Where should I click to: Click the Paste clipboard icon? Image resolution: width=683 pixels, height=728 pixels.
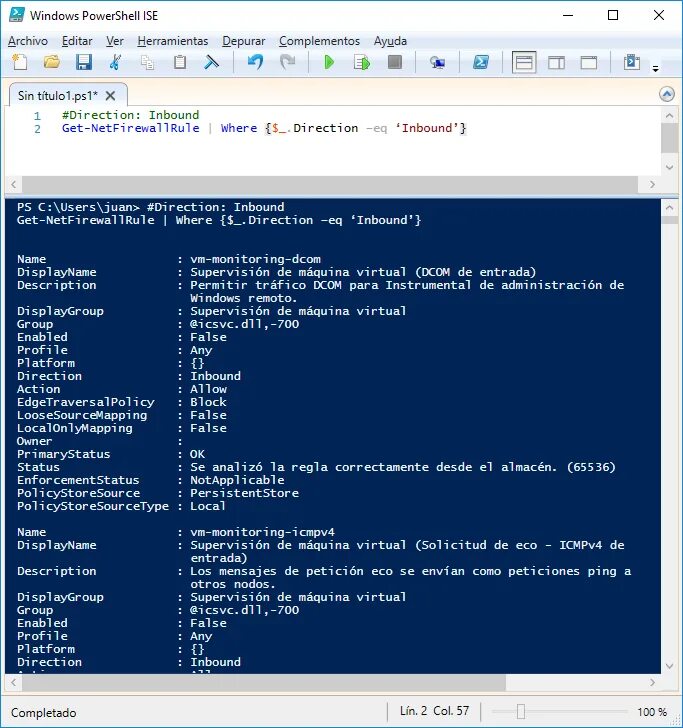(180, 62)
